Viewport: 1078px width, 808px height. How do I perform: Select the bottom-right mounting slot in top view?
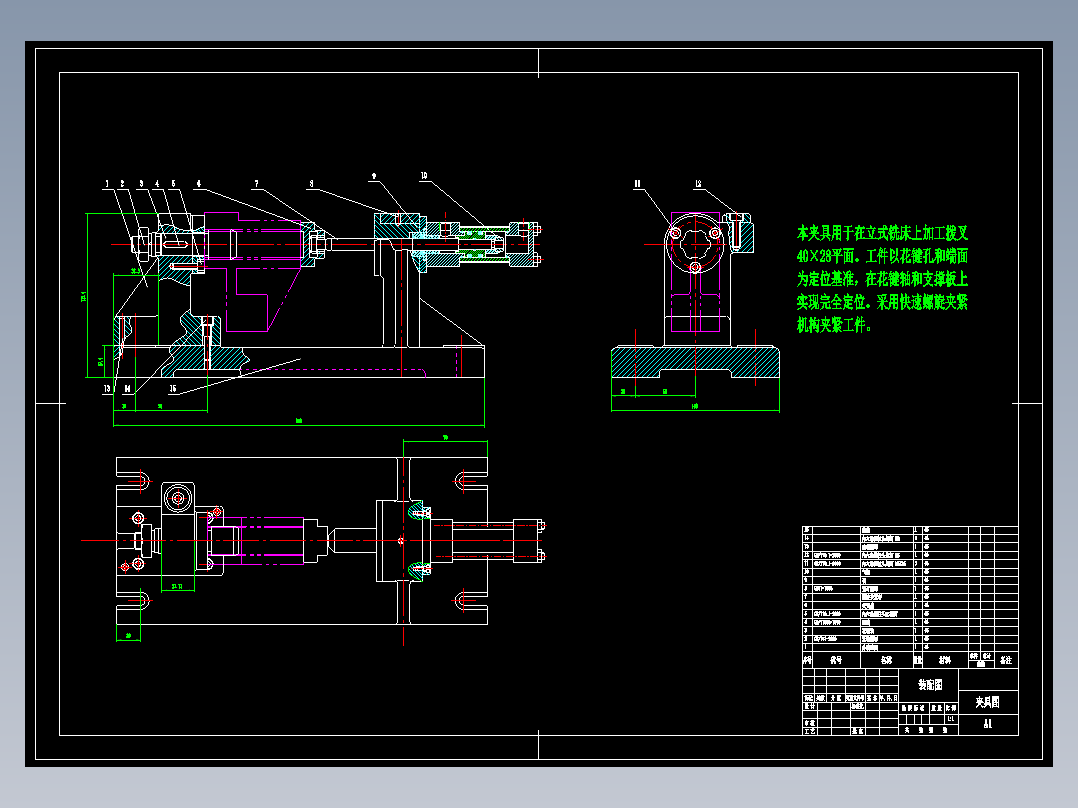(x=471, y=601)
